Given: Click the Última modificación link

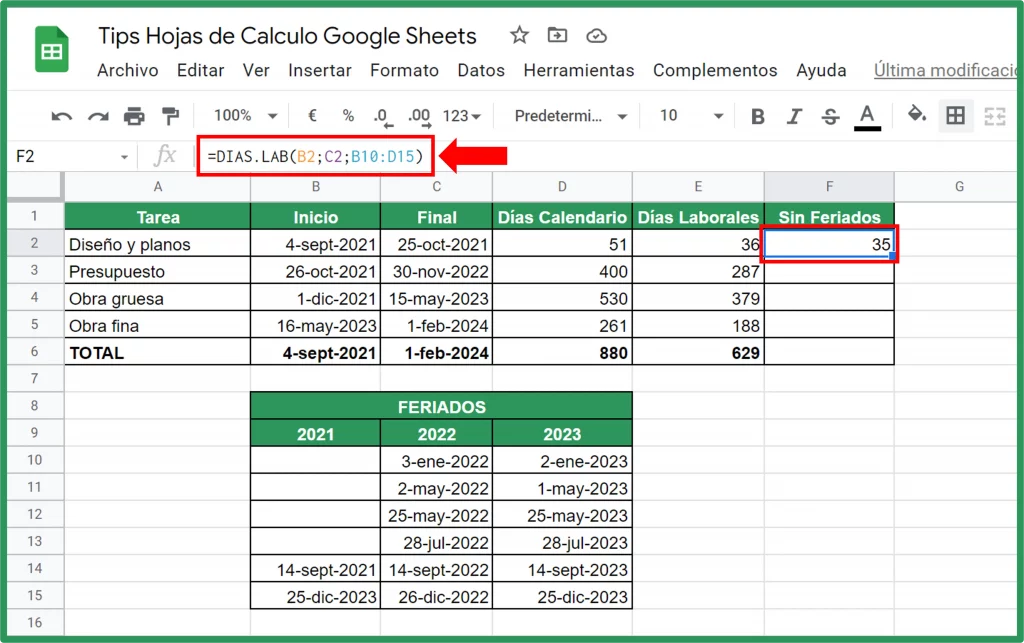Looking at the screenshot, I should (945, 70).
